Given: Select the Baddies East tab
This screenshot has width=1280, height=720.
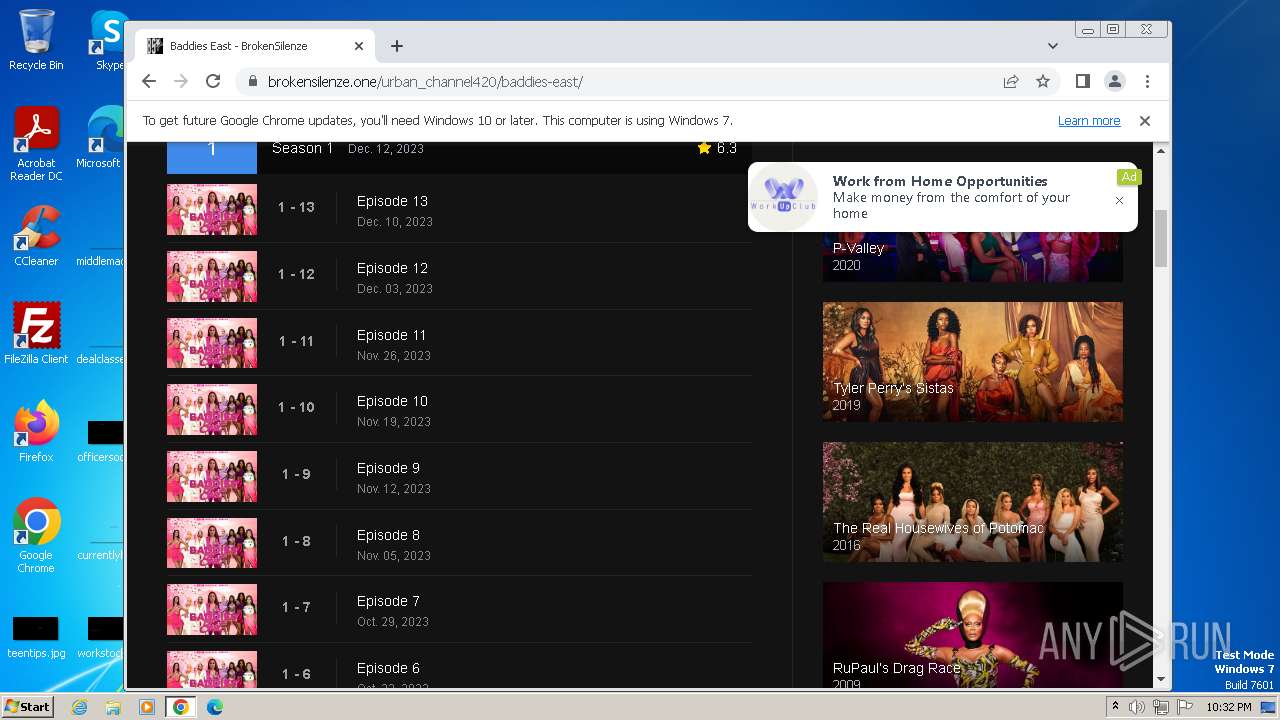Looking at the screenshot, I should 255,46.
